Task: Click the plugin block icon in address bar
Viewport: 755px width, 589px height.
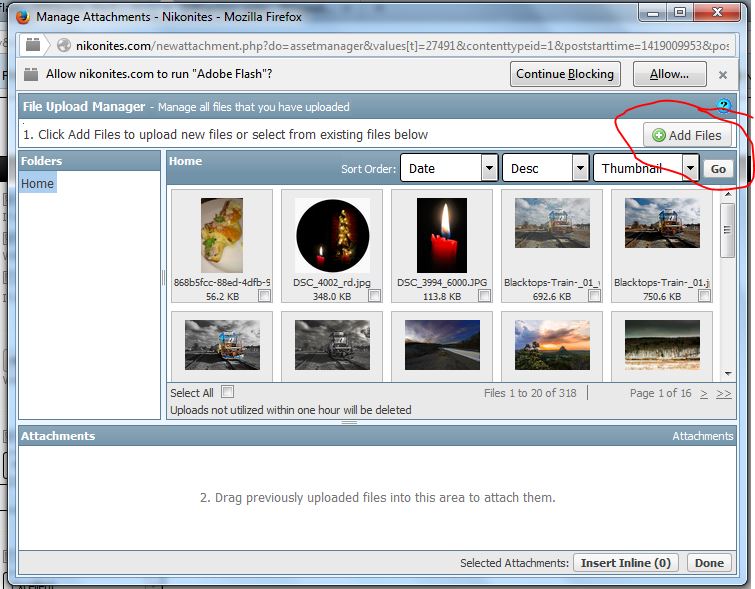Action: (x=33, y=45)
